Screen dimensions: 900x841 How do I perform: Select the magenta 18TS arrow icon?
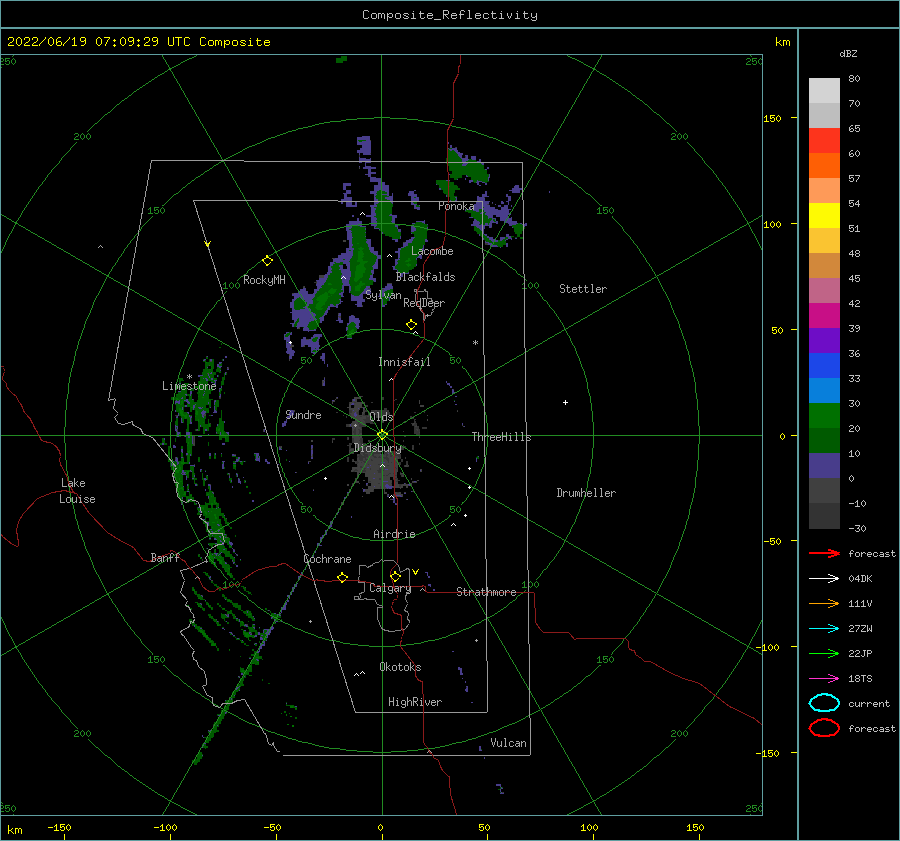click(x=824, y=679)
